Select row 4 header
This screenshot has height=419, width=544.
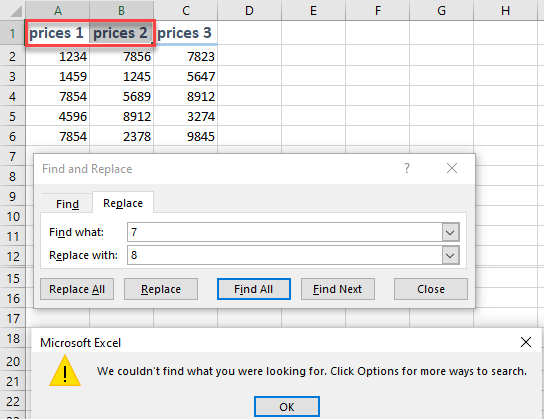click(12, 96)
